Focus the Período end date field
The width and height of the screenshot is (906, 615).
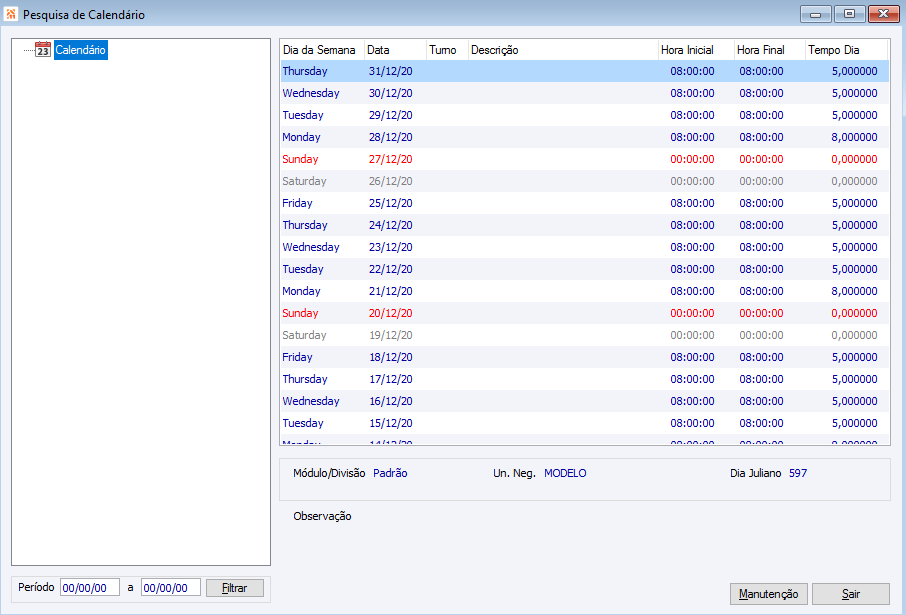170,588
